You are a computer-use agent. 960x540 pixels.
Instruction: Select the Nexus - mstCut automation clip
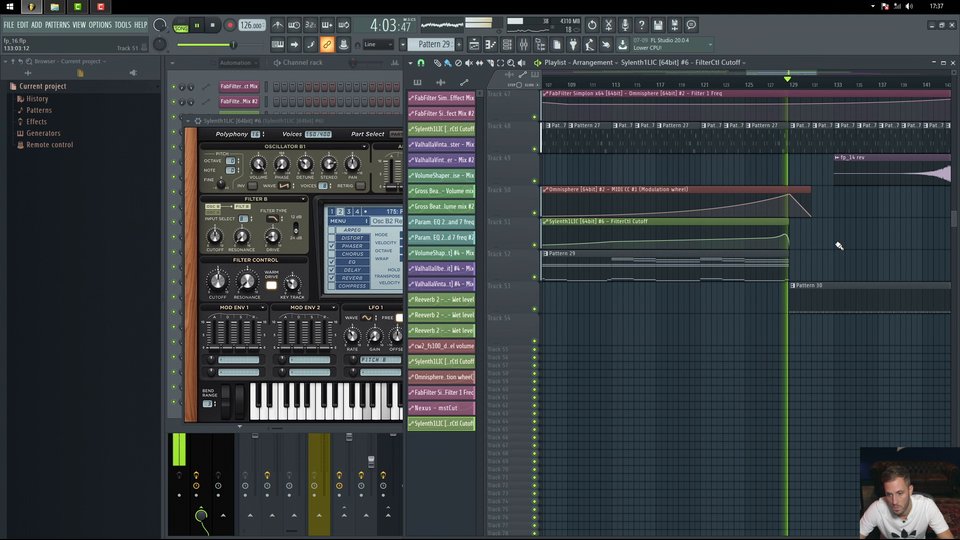coord(441,408)
